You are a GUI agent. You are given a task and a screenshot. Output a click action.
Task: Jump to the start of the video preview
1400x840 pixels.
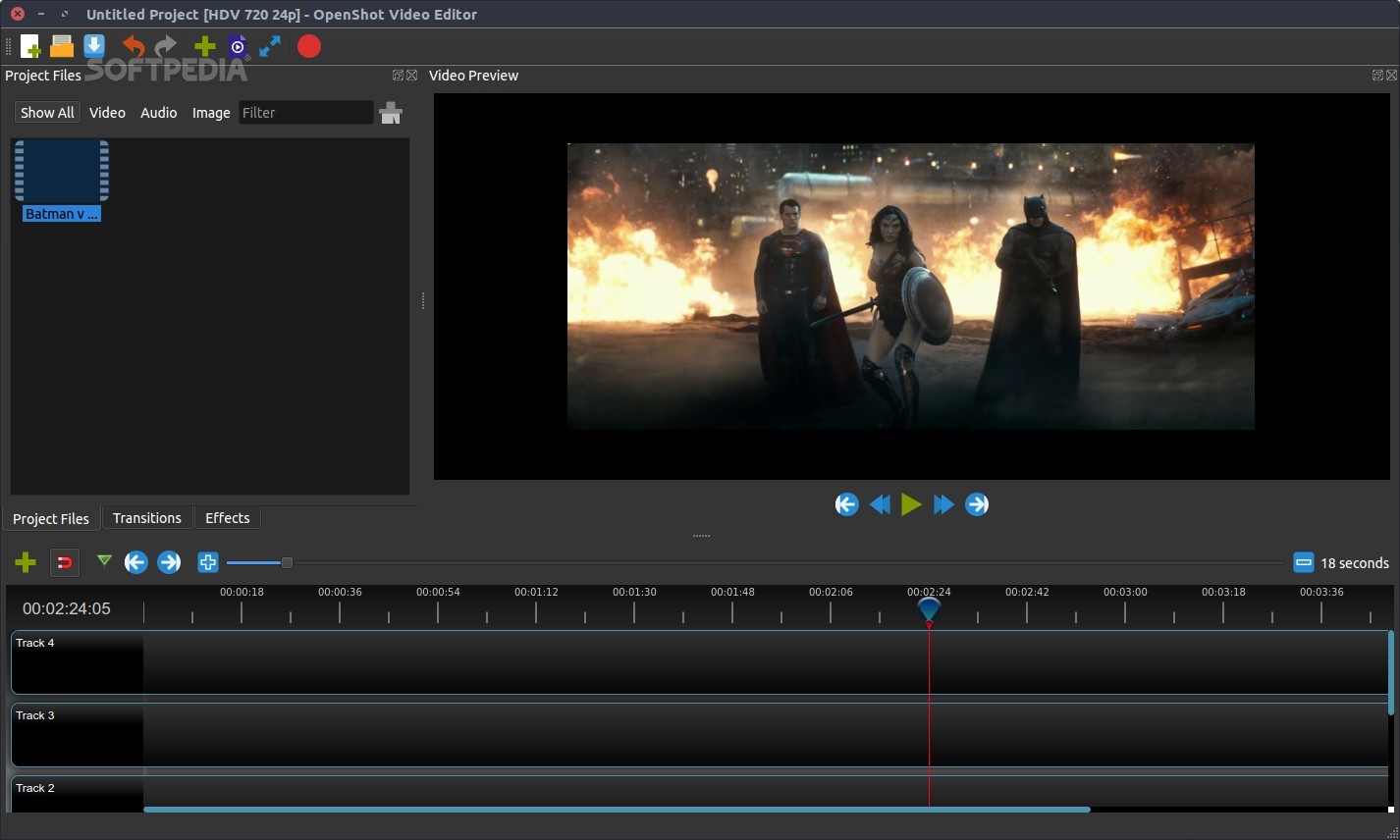(x=846, y=504)
